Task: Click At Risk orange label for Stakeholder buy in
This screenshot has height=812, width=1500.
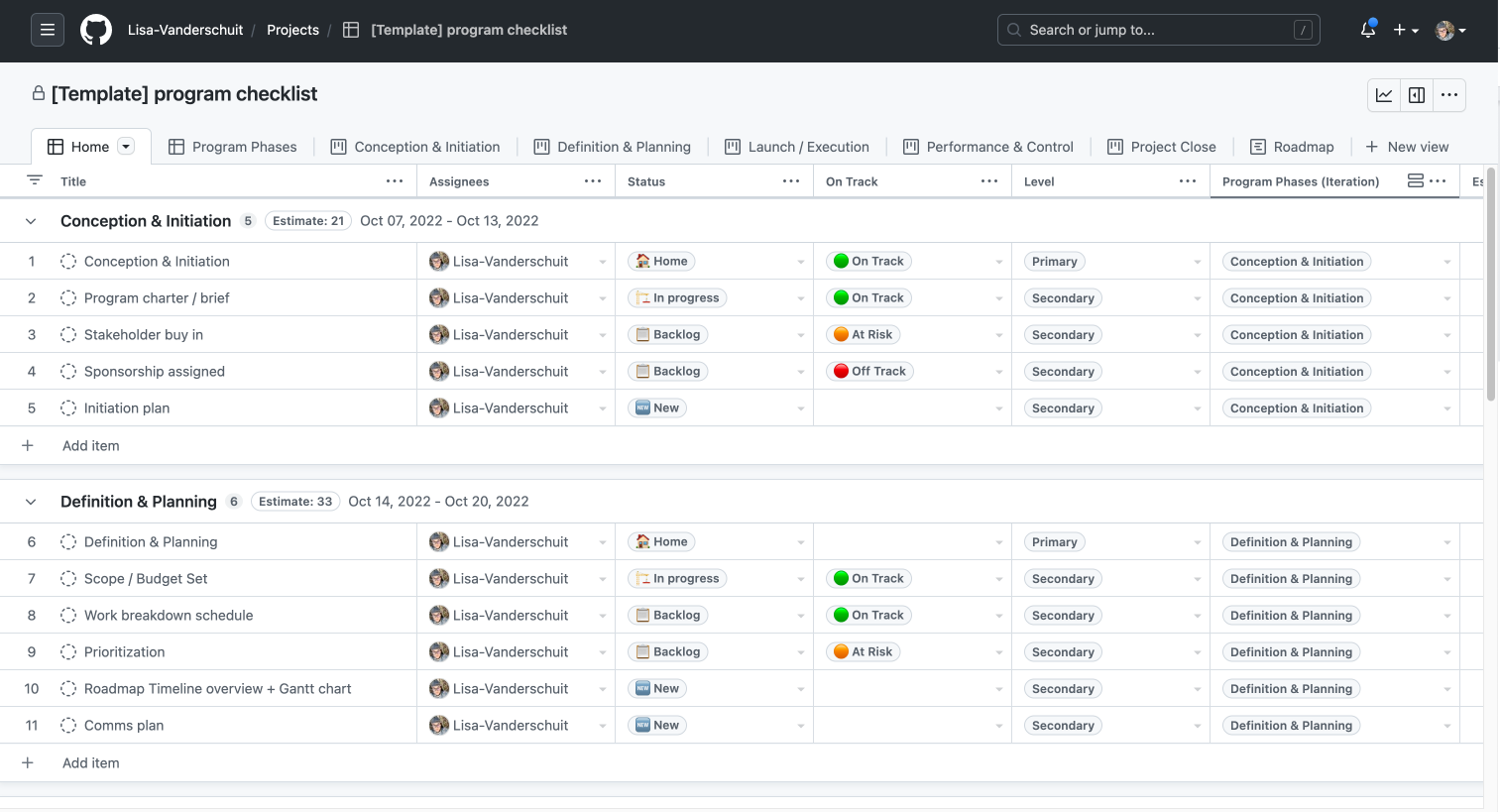Action: pyautogui.click(x=863, y=334)
